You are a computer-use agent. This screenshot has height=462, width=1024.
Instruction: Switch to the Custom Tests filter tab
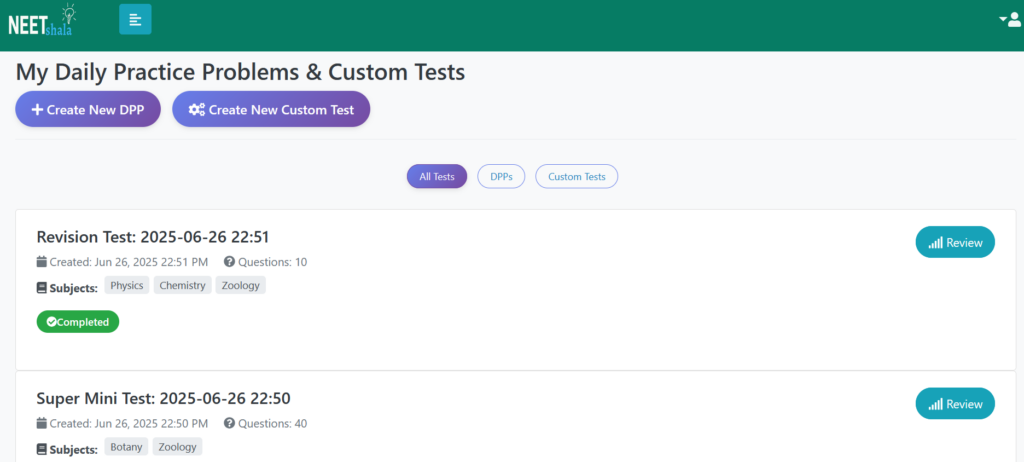[x=577, y=176]
